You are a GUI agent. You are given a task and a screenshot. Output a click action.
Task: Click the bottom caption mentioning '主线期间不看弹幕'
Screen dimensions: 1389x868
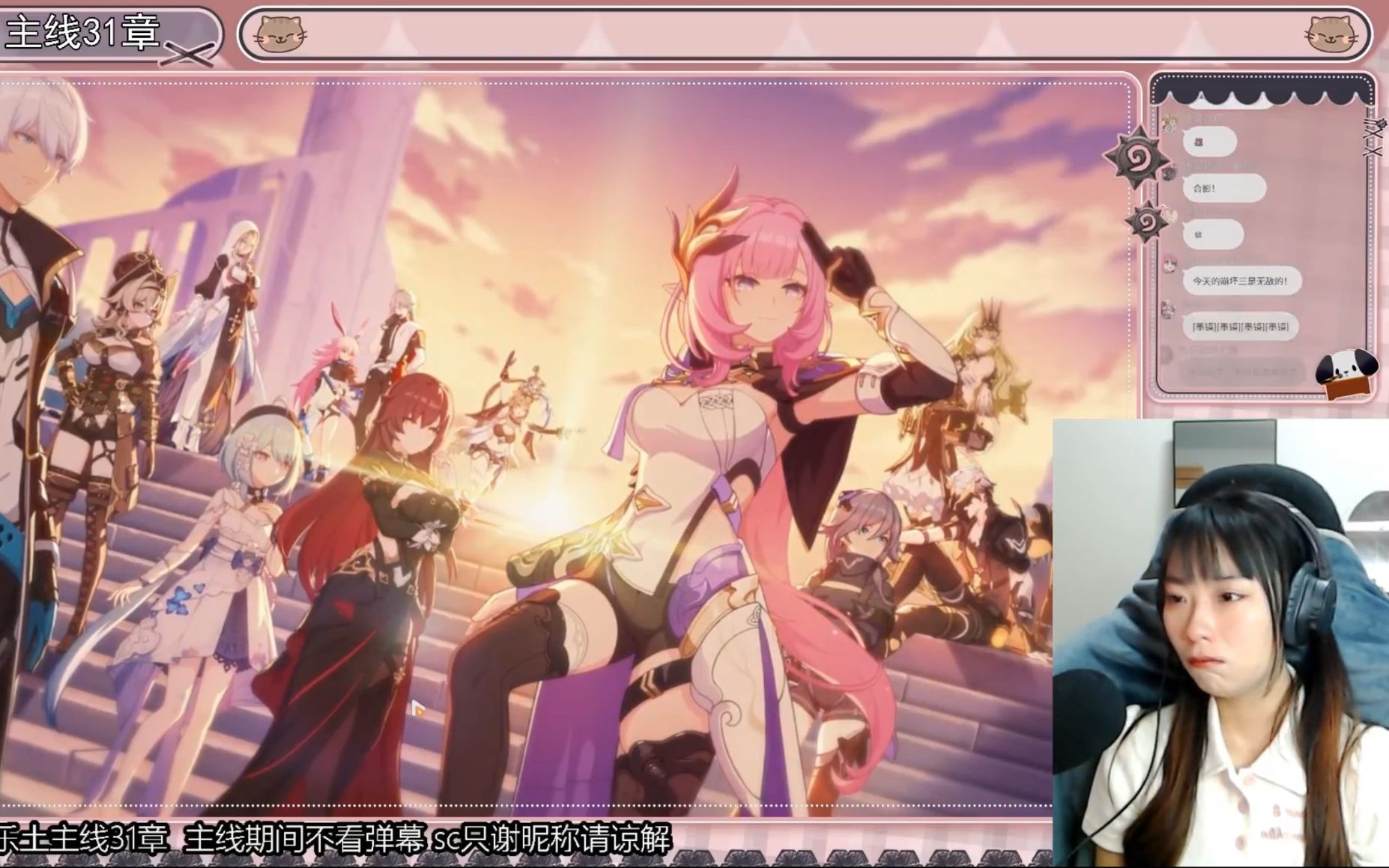[335, 840]
